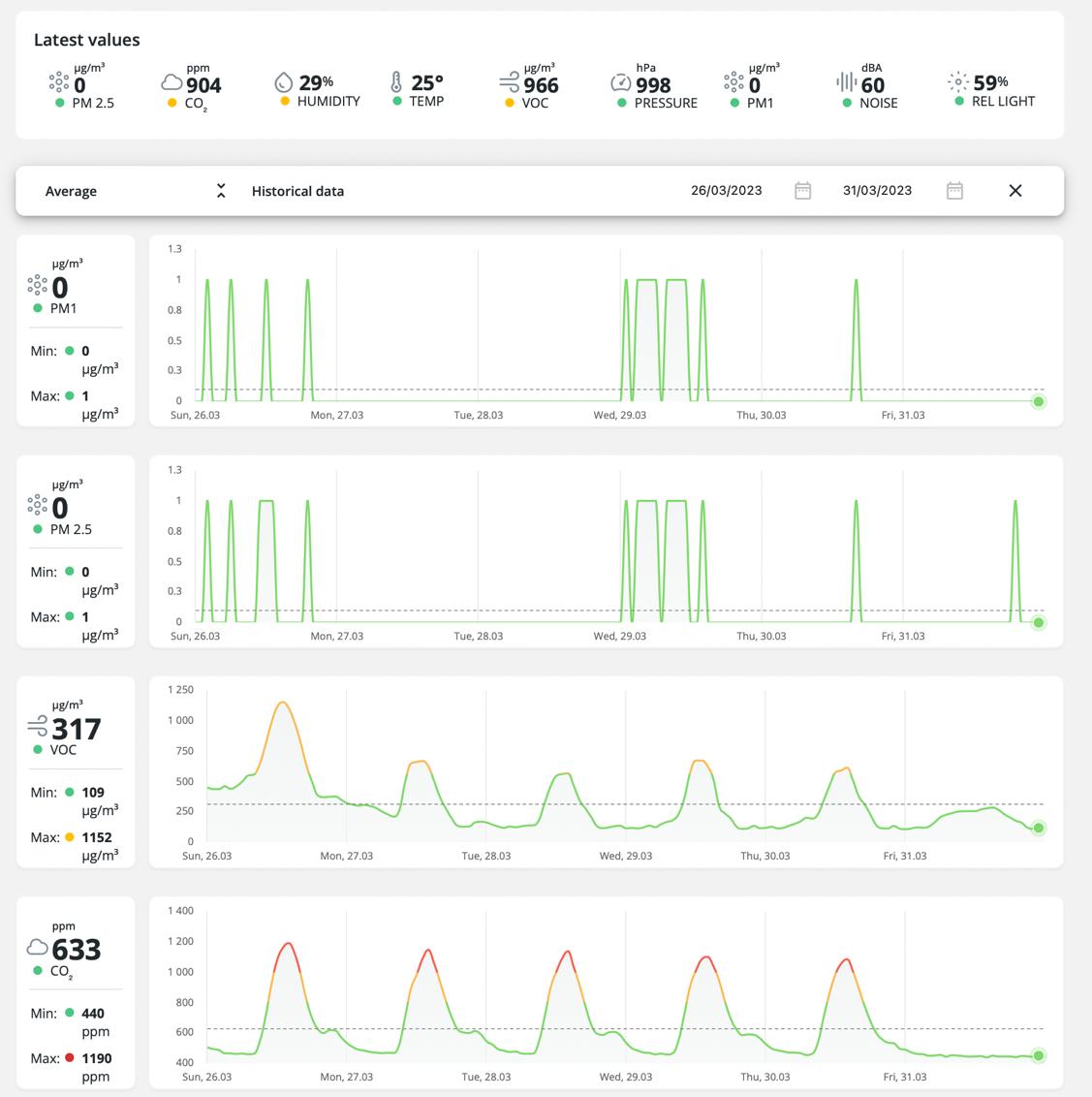Click the latest data point on PM 2.5 chart
The image size is (1092, 1097).
(1039, 623)
